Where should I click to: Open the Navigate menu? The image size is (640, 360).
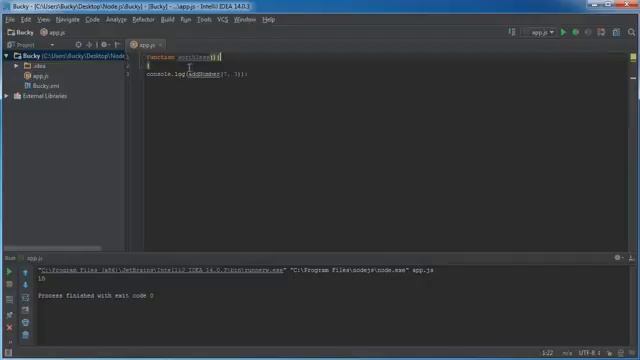[68, 20]
